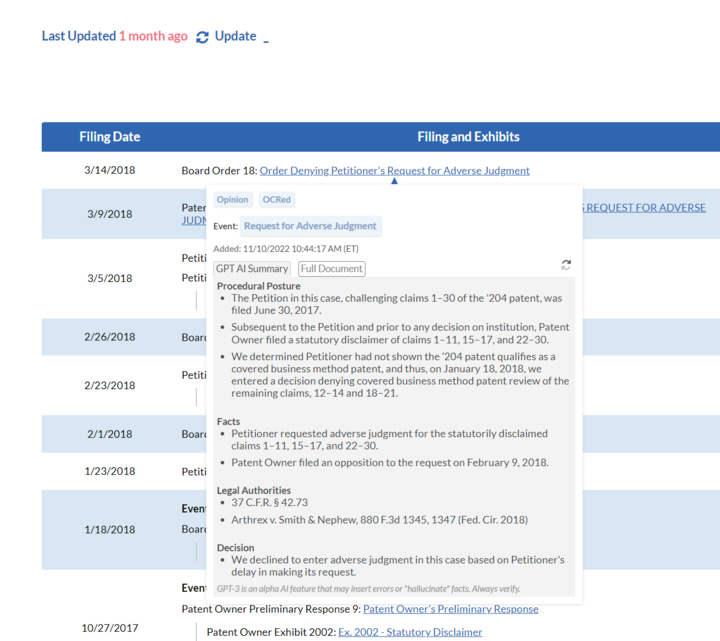Viewport: 720px width, 641px height.
Task: Click the Legal Authorities heading
Action: [x=253, y=490]
